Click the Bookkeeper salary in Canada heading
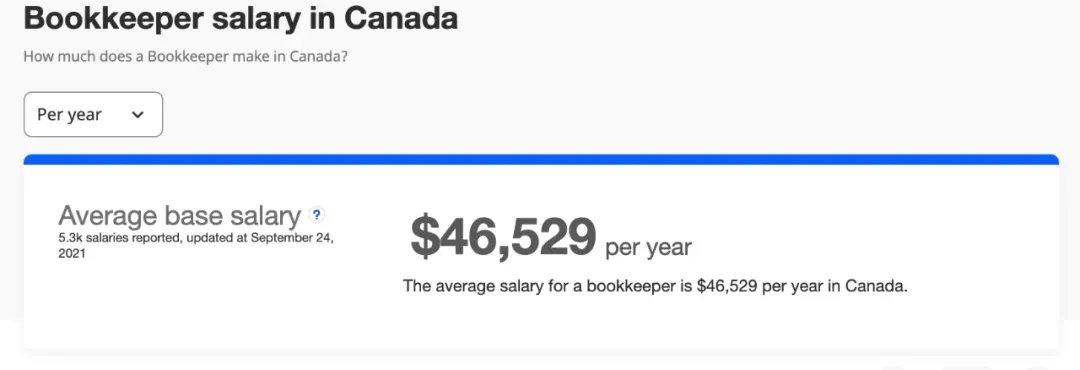 pyautogui.click(x=240, y=18)
